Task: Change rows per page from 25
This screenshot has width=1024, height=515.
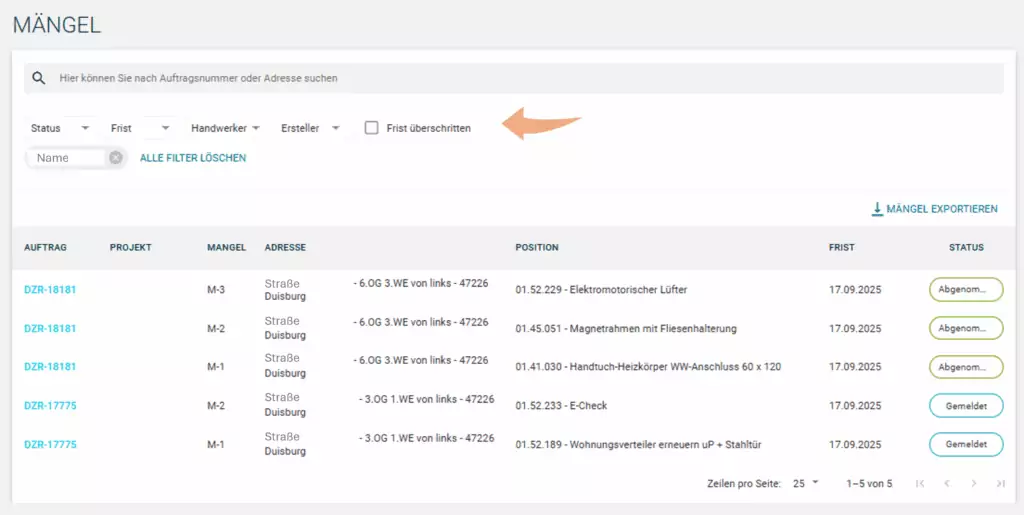Action: click(805, 483)
